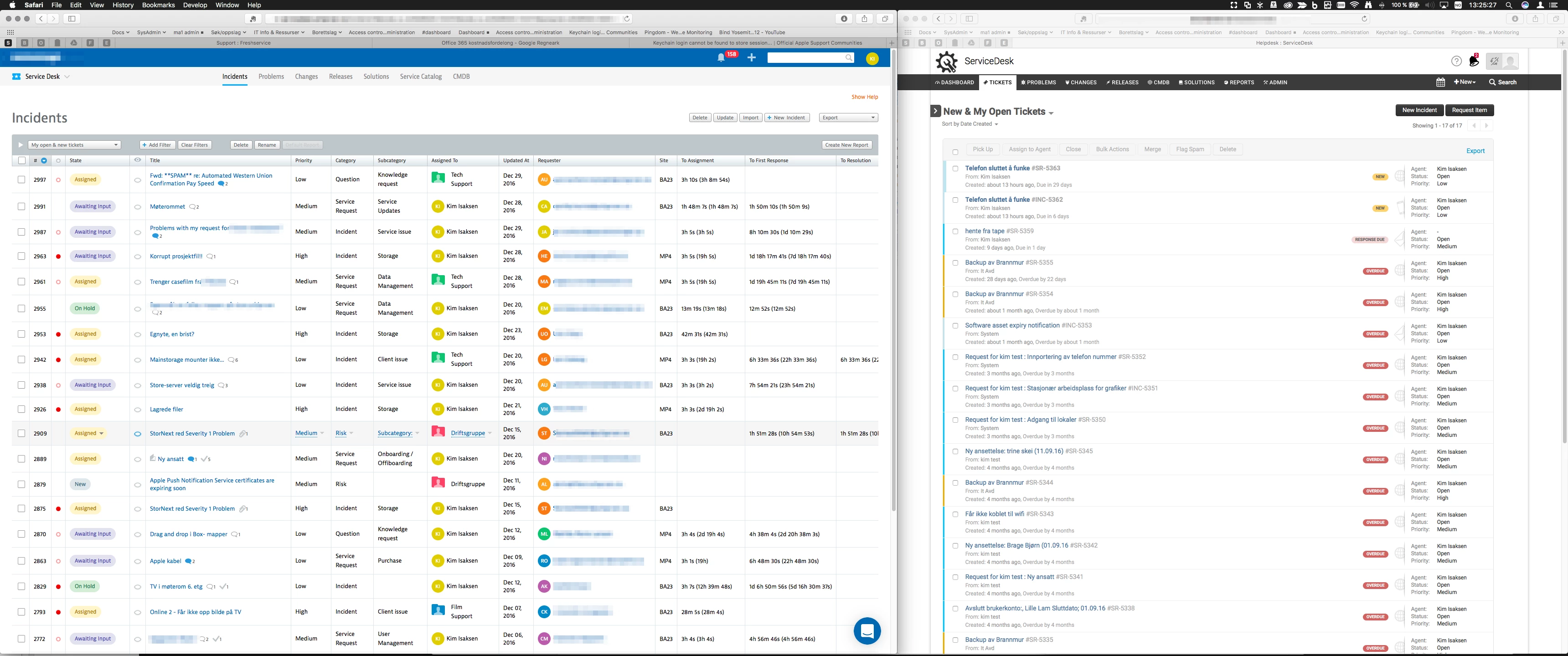Open ServiceDesk calendar icon

coord(1440,82)
